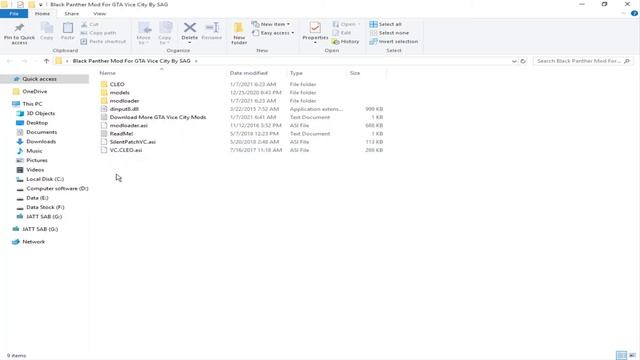
Task: Click Select all in ribbon
Action: pyautogui.click(x=386, y=24)
